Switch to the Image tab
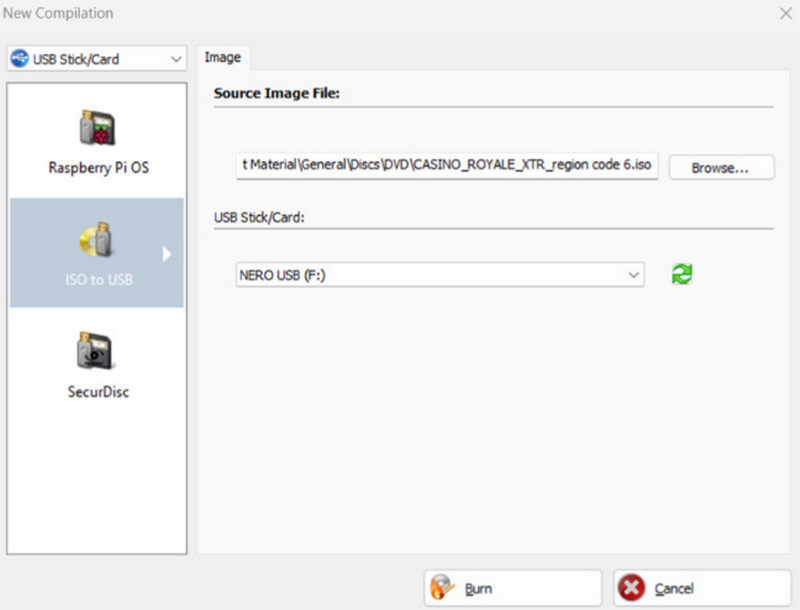The height and width of the screenshot is (610, 800). pos(222,57)
